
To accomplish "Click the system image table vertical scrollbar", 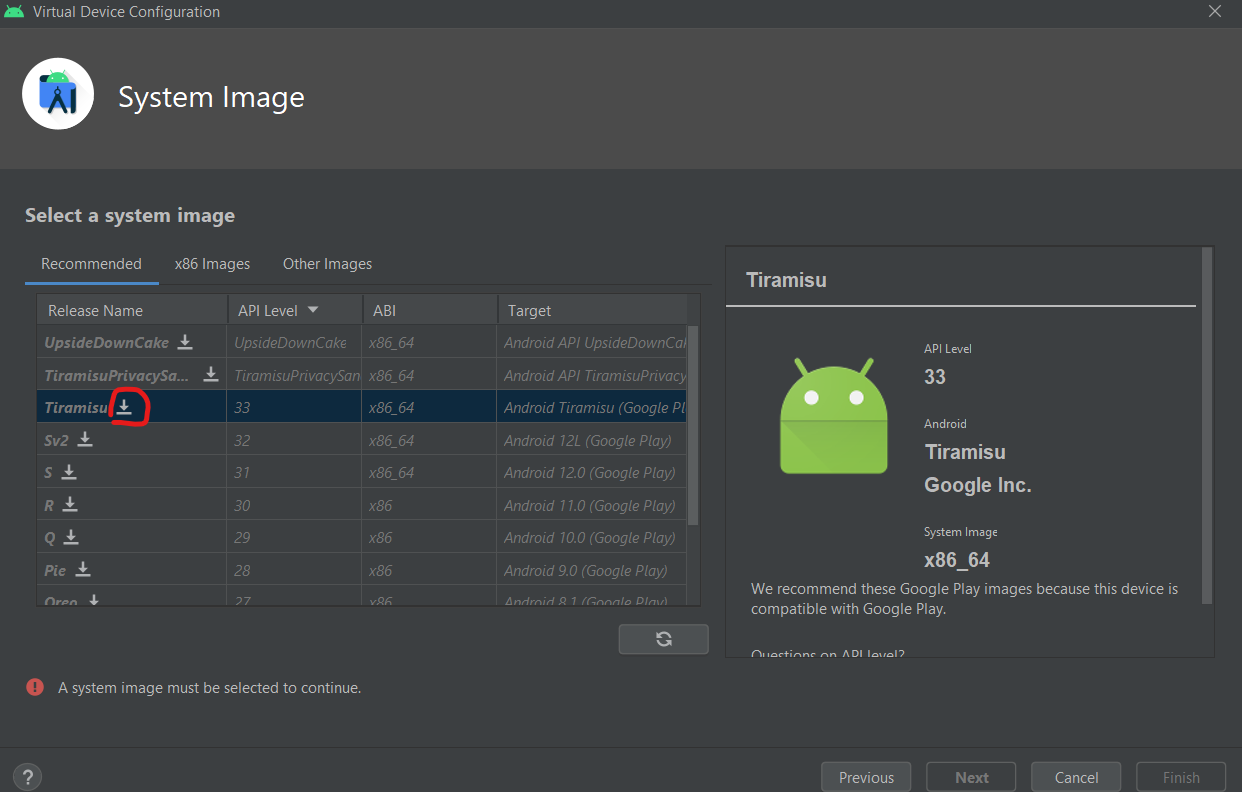I will [693, 424].
